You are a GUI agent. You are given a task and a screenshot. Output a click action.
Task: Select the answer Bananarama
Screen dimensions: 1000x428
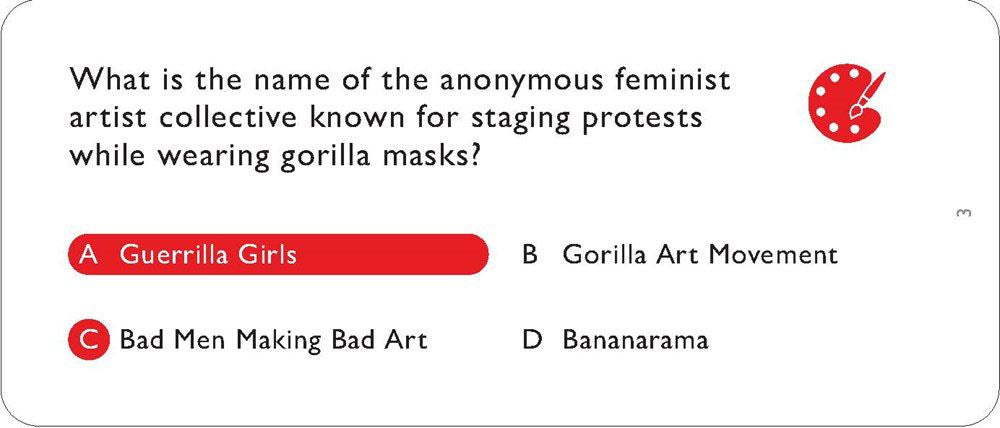coord(635,339)
